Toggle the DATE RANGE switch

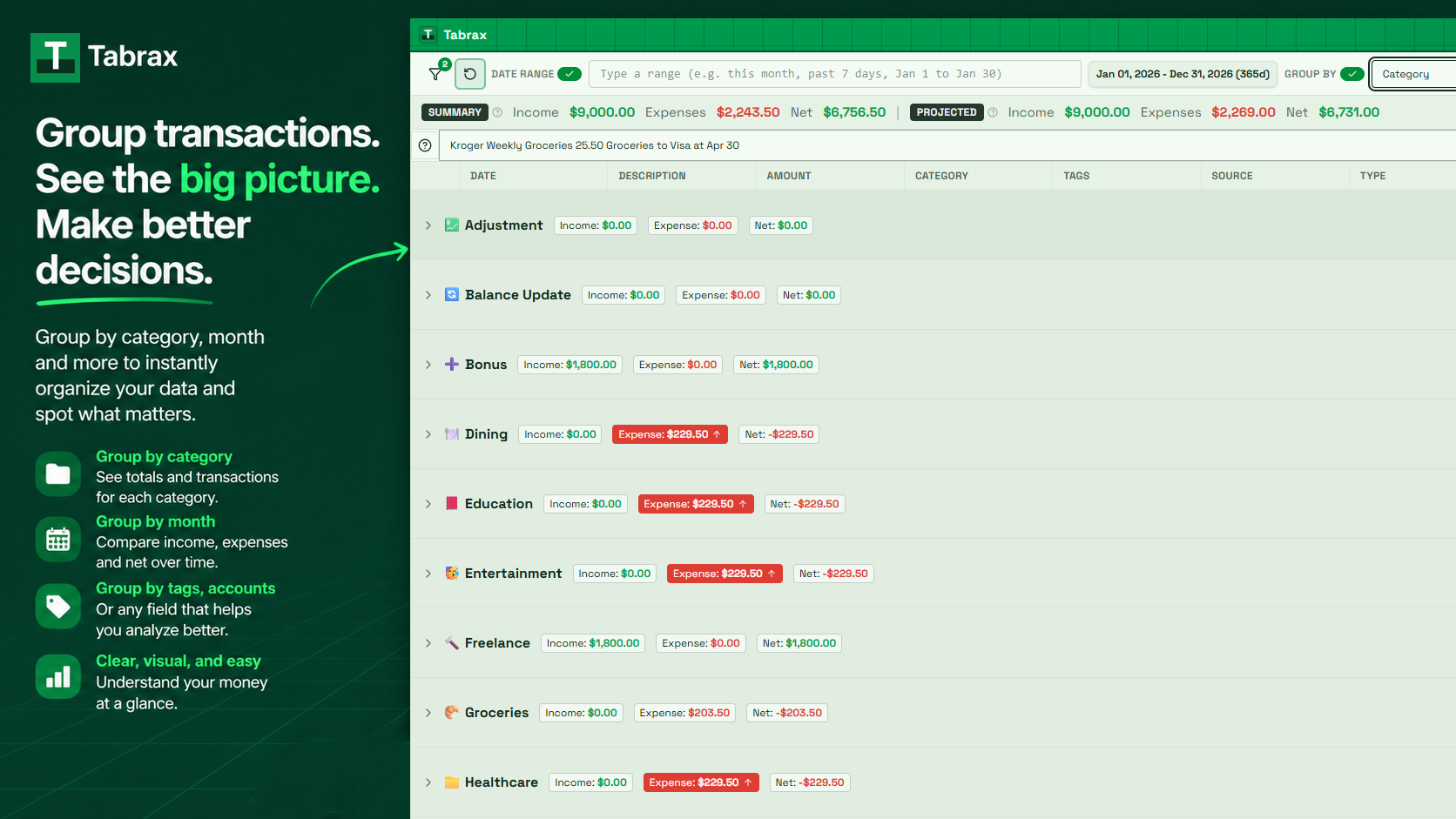coord(570,74)
